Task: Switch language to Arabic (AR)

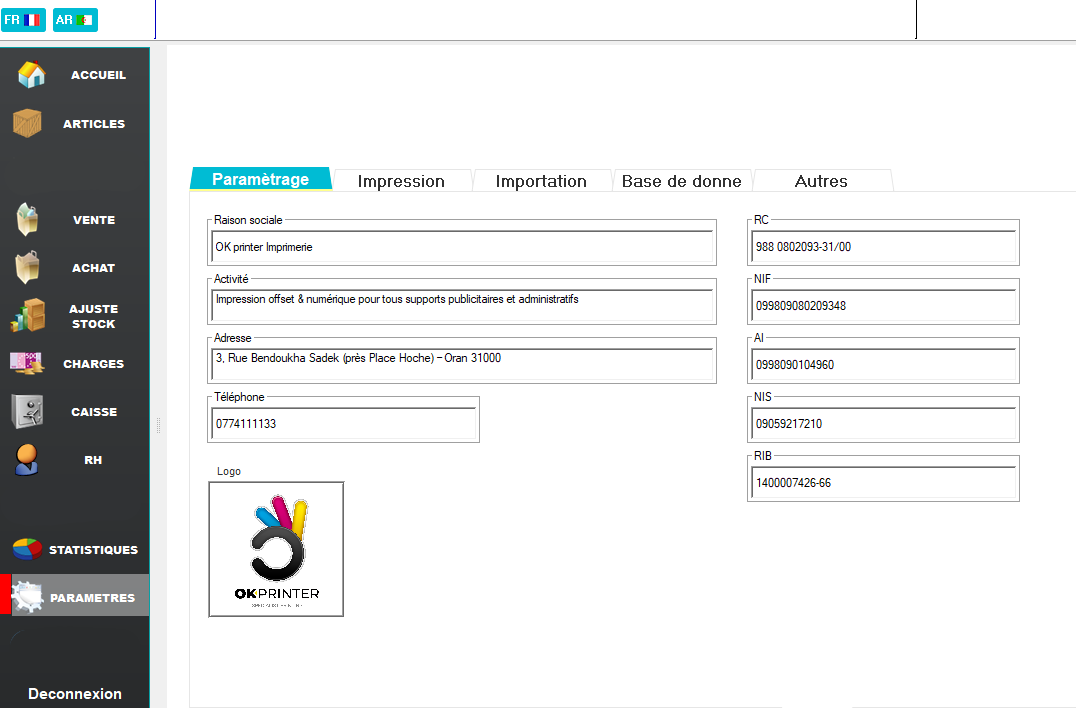Action: 75,19
